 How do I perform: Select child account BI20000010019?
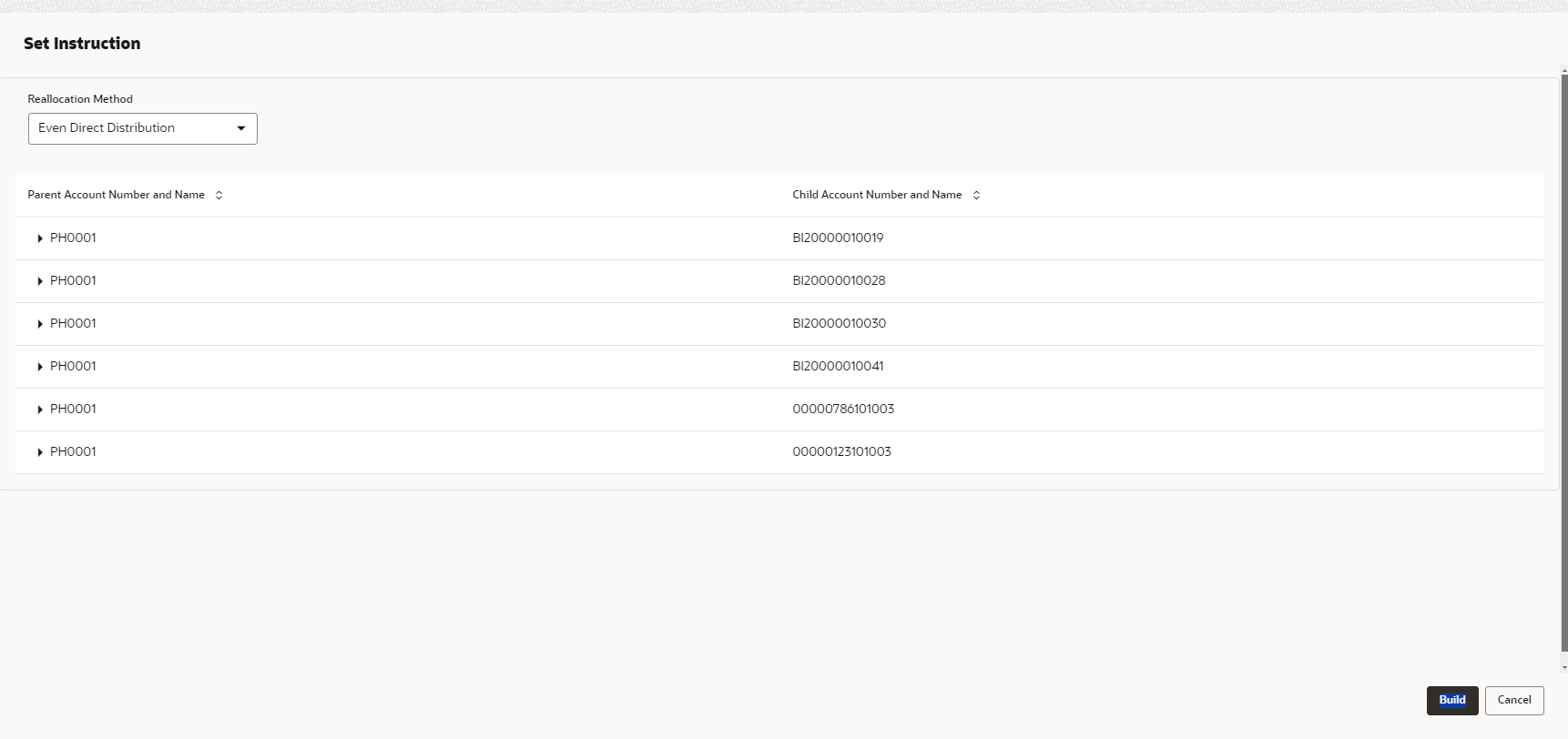click(x=838, y=238)
